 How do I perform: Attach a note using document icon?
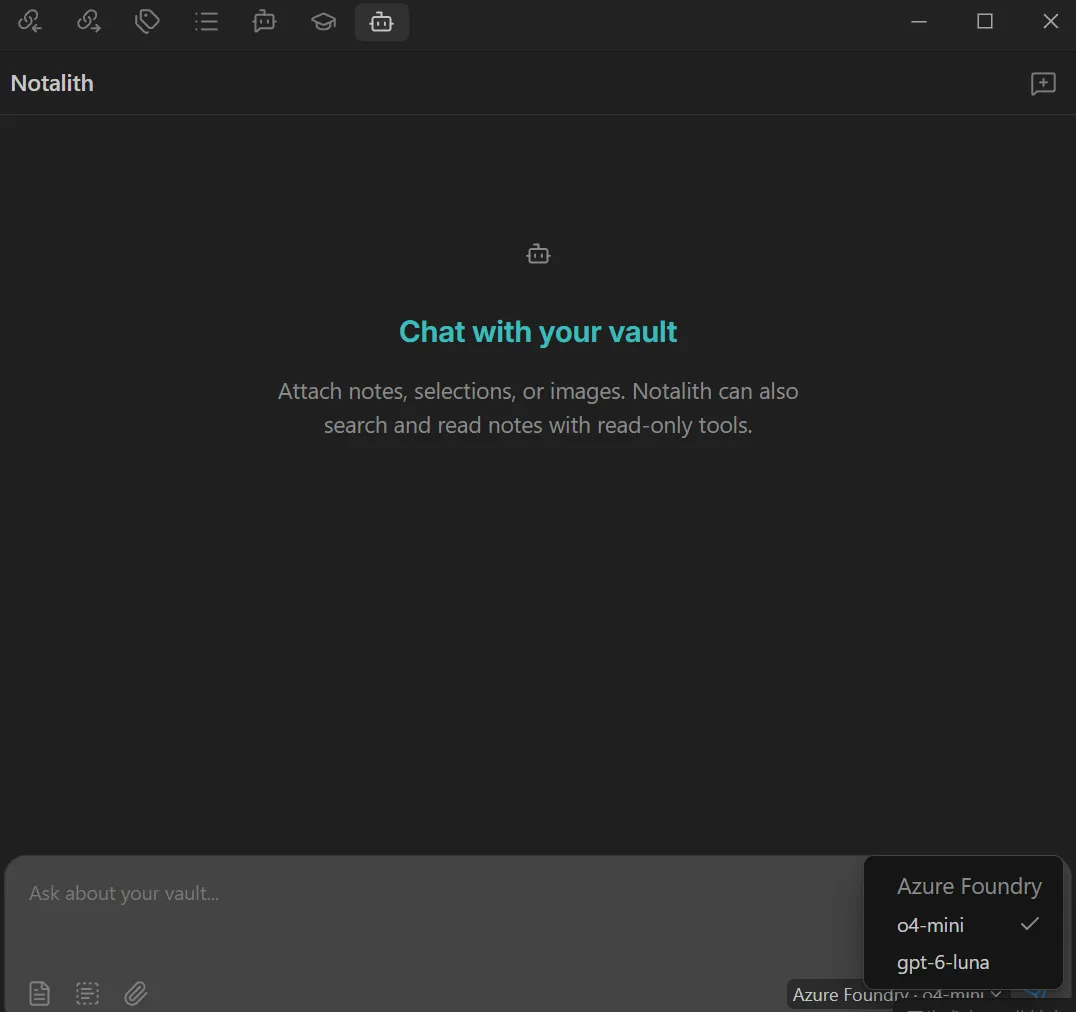[x=39, y=993]
